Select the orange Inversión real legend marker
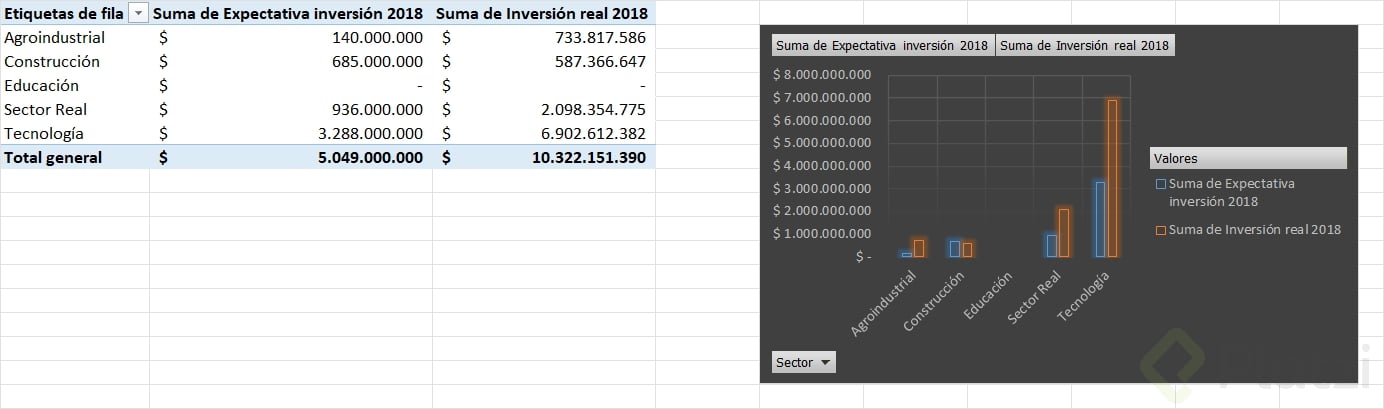Viewport: 1384px width, 409px height. tap(1161, 230)
